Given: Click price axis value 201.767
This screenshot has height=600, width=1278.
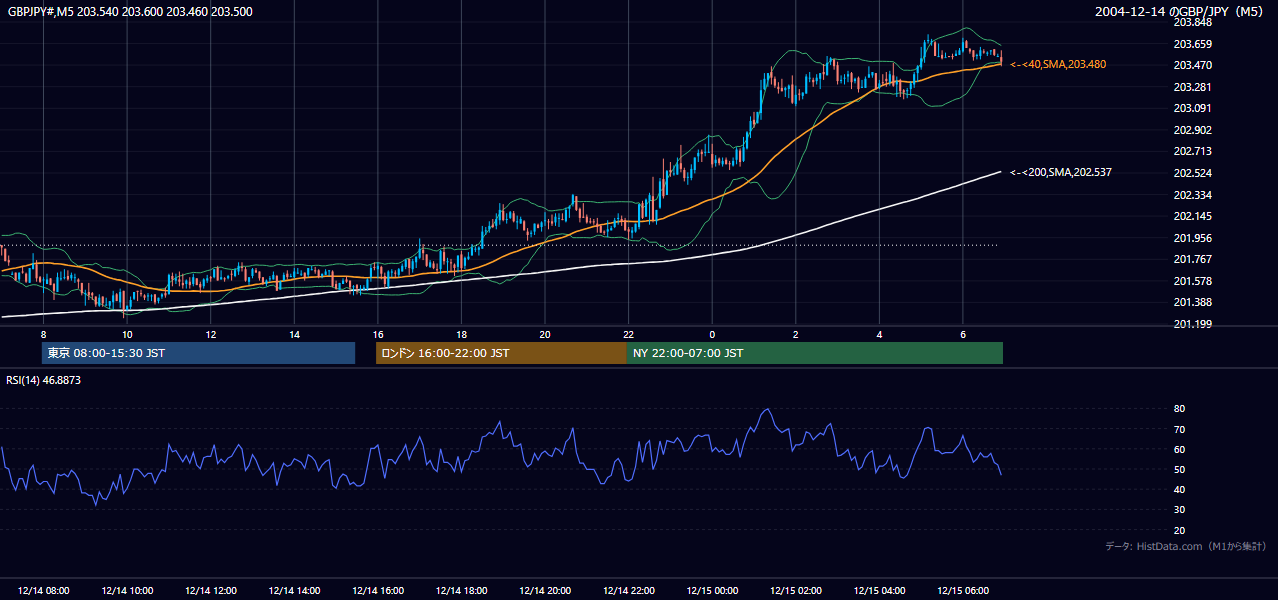Looking at the screenshot, I should pos(1191,259).
